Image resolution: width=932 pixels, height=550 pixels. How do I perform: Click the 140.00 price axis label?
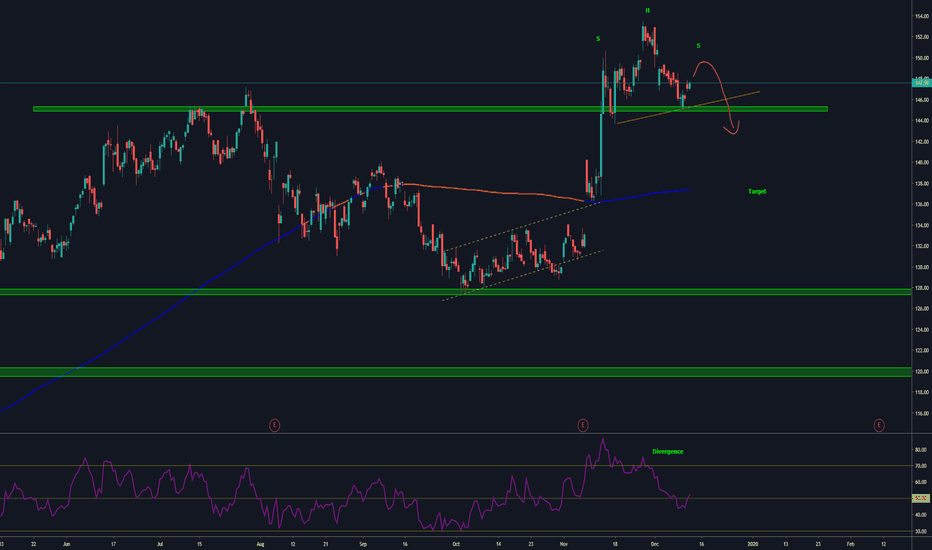[922, 162]
